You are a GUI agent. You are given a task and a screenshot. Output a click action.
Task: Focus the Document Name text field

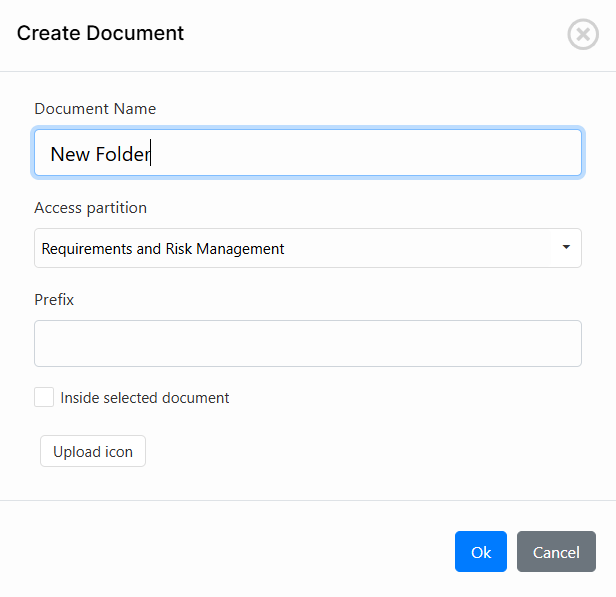307,154
